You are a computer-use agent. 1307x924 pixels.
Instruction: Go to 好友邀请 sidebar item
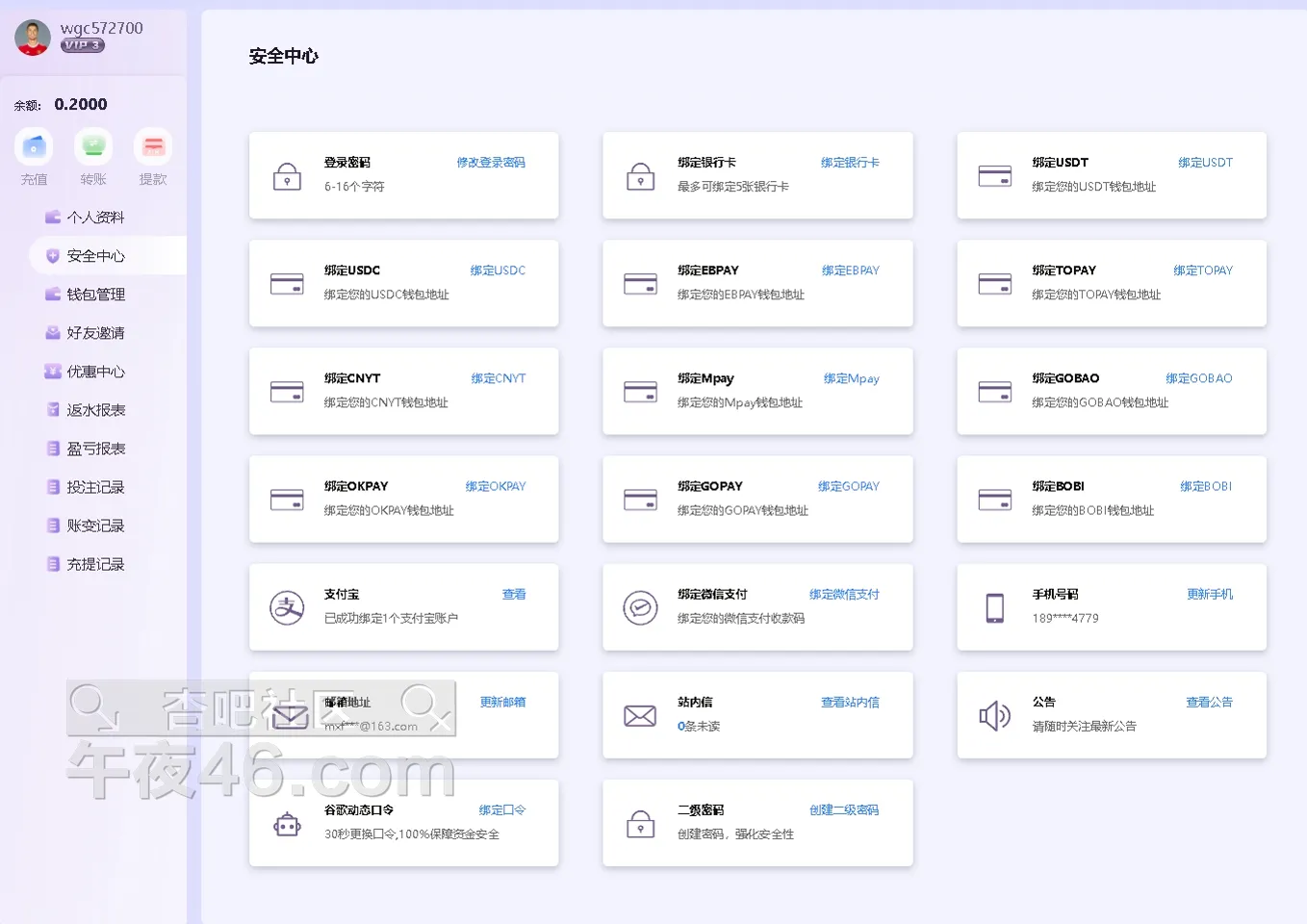pyautogui.click(x=95, y=333)
